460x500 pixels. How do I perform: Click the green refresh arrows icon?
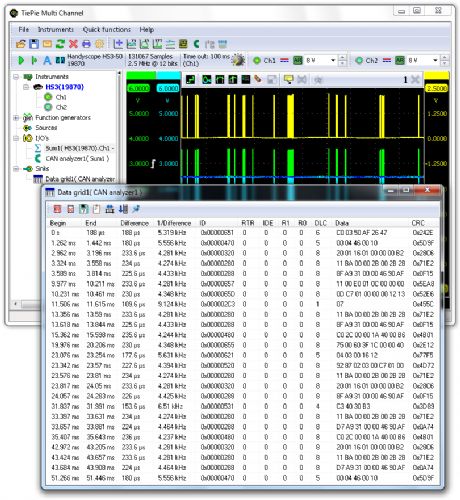tap(60, 44)
